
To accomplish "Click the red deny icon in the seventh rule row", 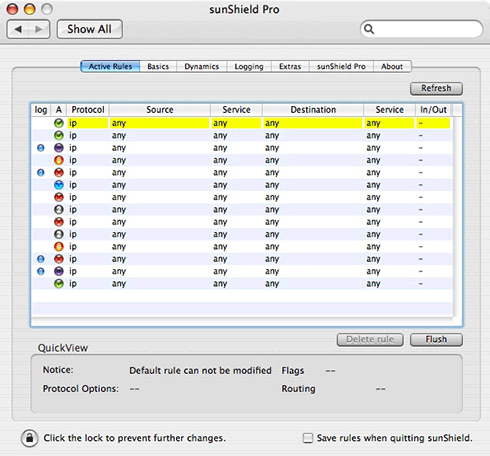I will [x=59, y=197].
